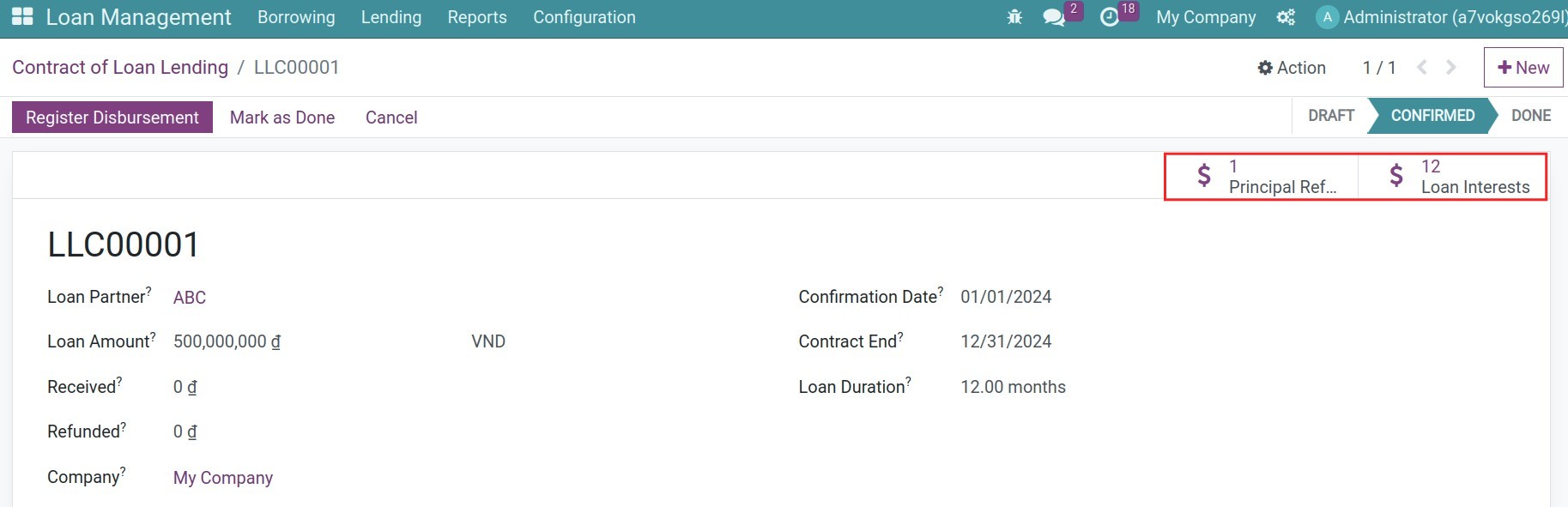This screenshot has height=507, width=1568.
Task: Open the ABC loan partner link
Action: click(x=190, y=298)
